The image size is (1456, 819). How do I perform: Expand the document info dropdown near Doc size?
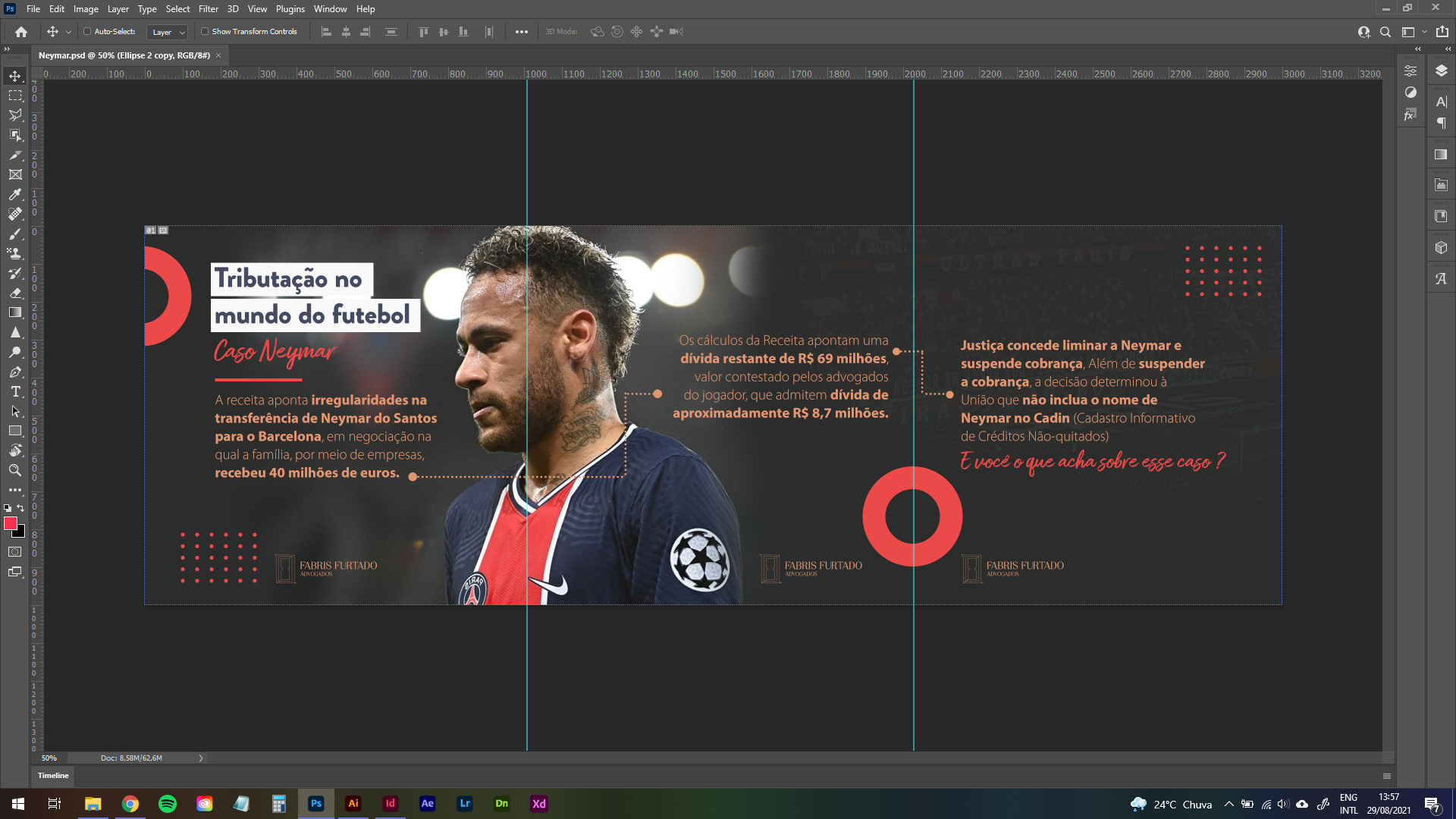click(x=201, y=758)
